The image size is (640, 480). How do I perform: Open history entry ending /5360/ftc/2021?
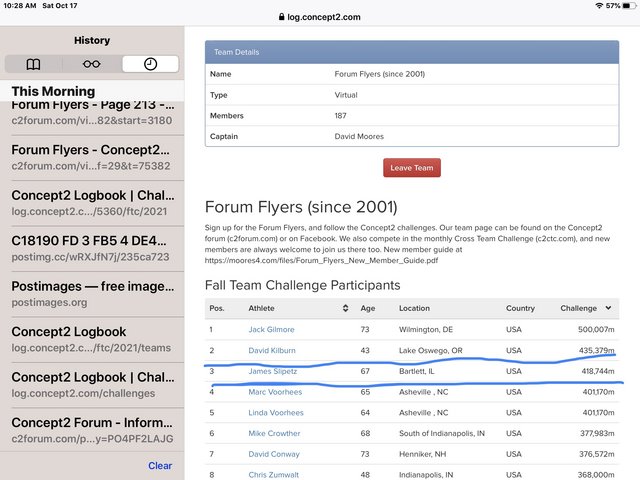point(93,203)
